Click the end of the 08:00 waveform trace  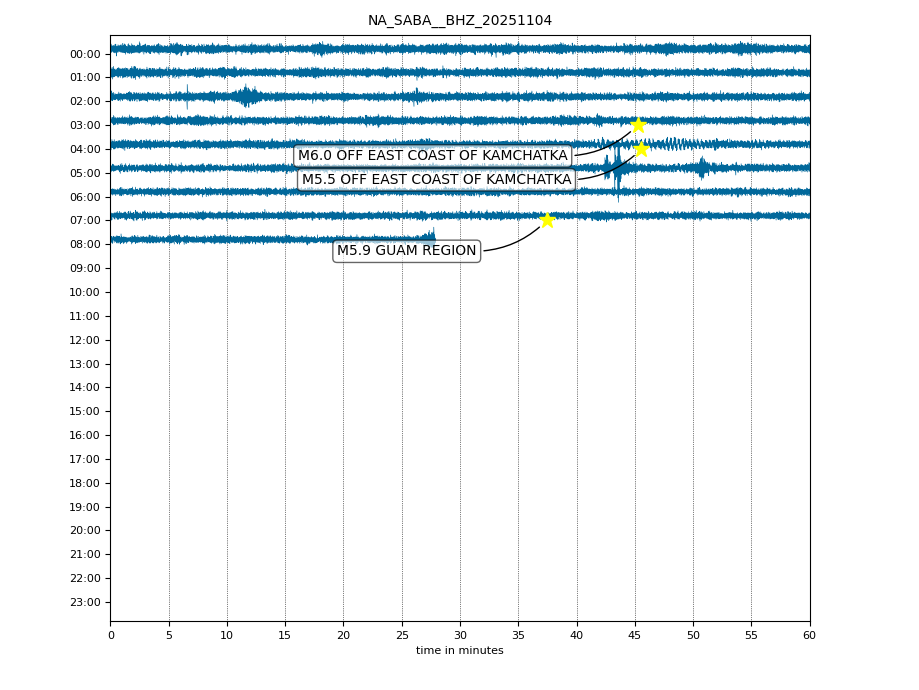pyautogui.click(x=433, y=239)
